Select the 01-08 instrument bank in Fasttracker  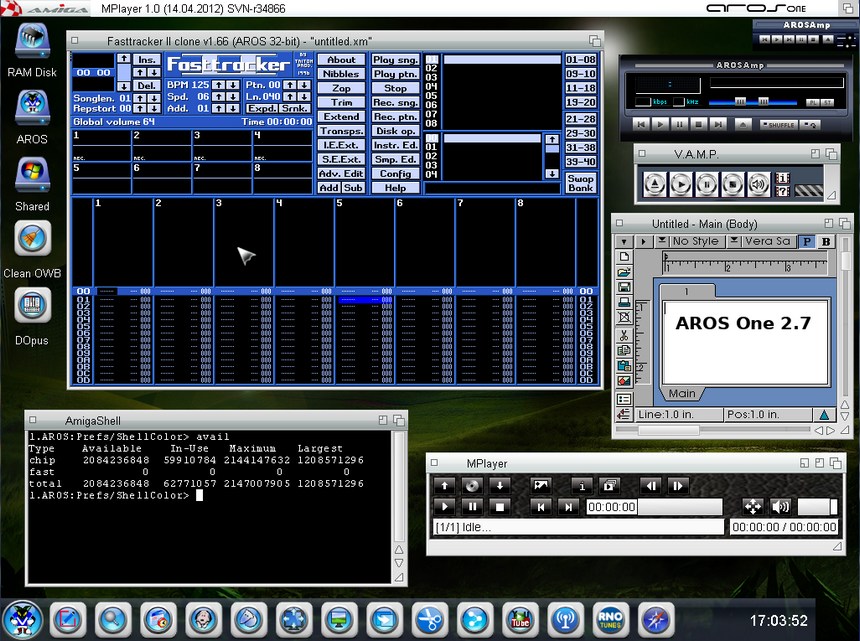point(580,60)
